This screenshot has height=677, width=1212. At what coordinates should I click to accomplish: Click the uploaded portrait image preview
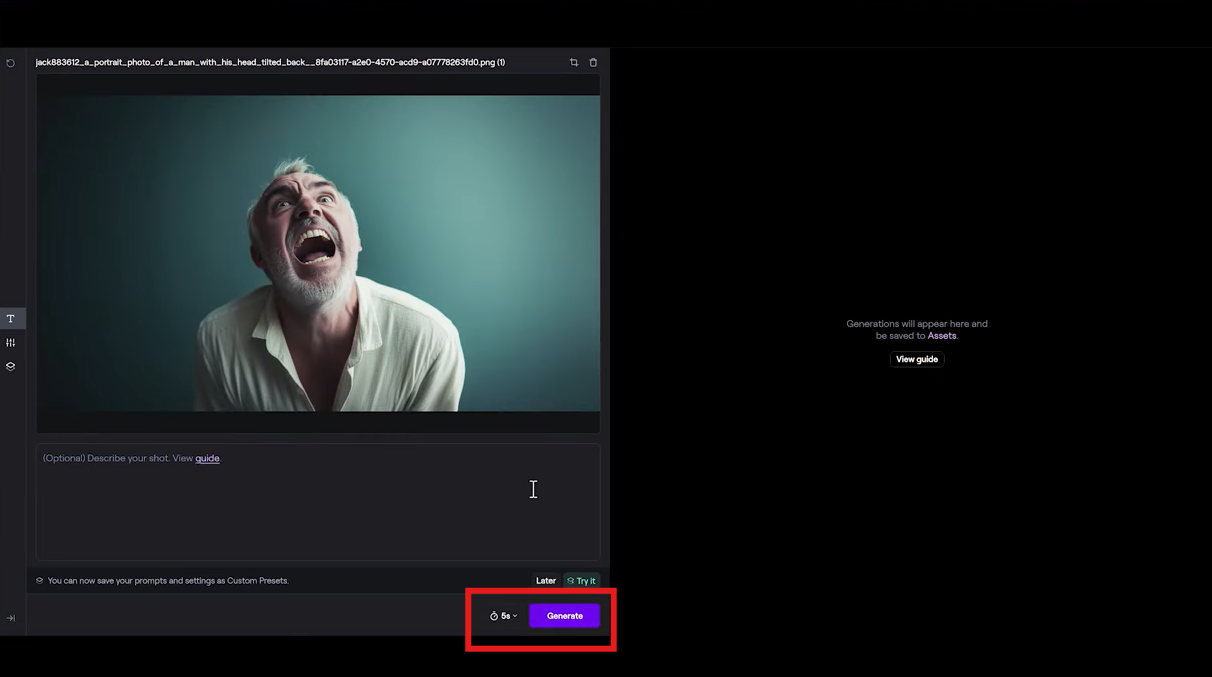[x=318, y=253]
